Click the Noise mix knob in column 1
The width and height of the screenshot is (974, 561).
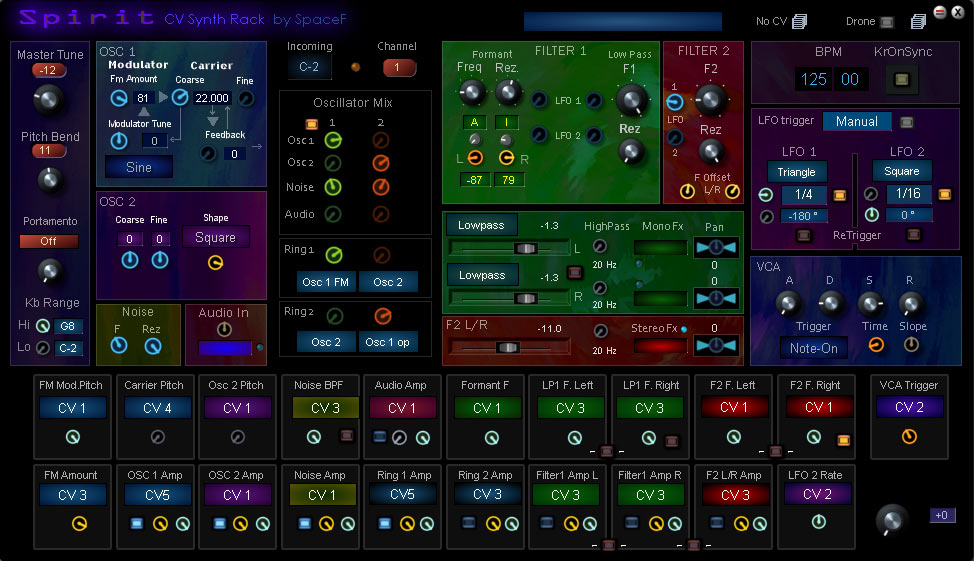[x=333, y=187]
